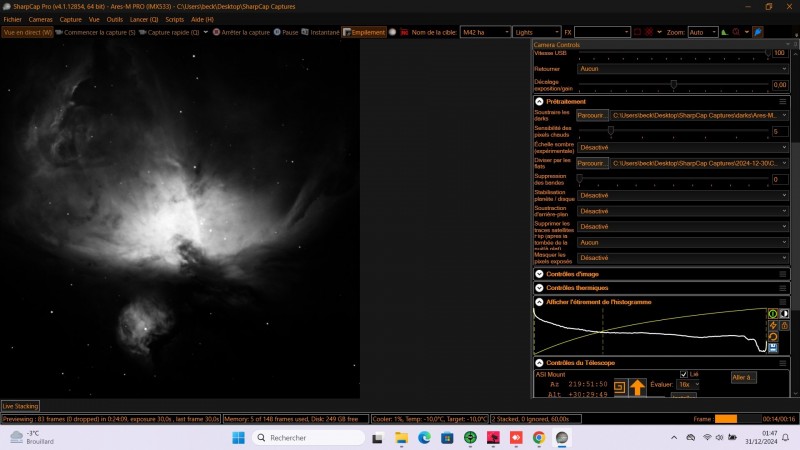Click the histogram icon in the toolbar
Viewport: 800px width, 450px height.
pyautogui.click(x=724, y=32)
